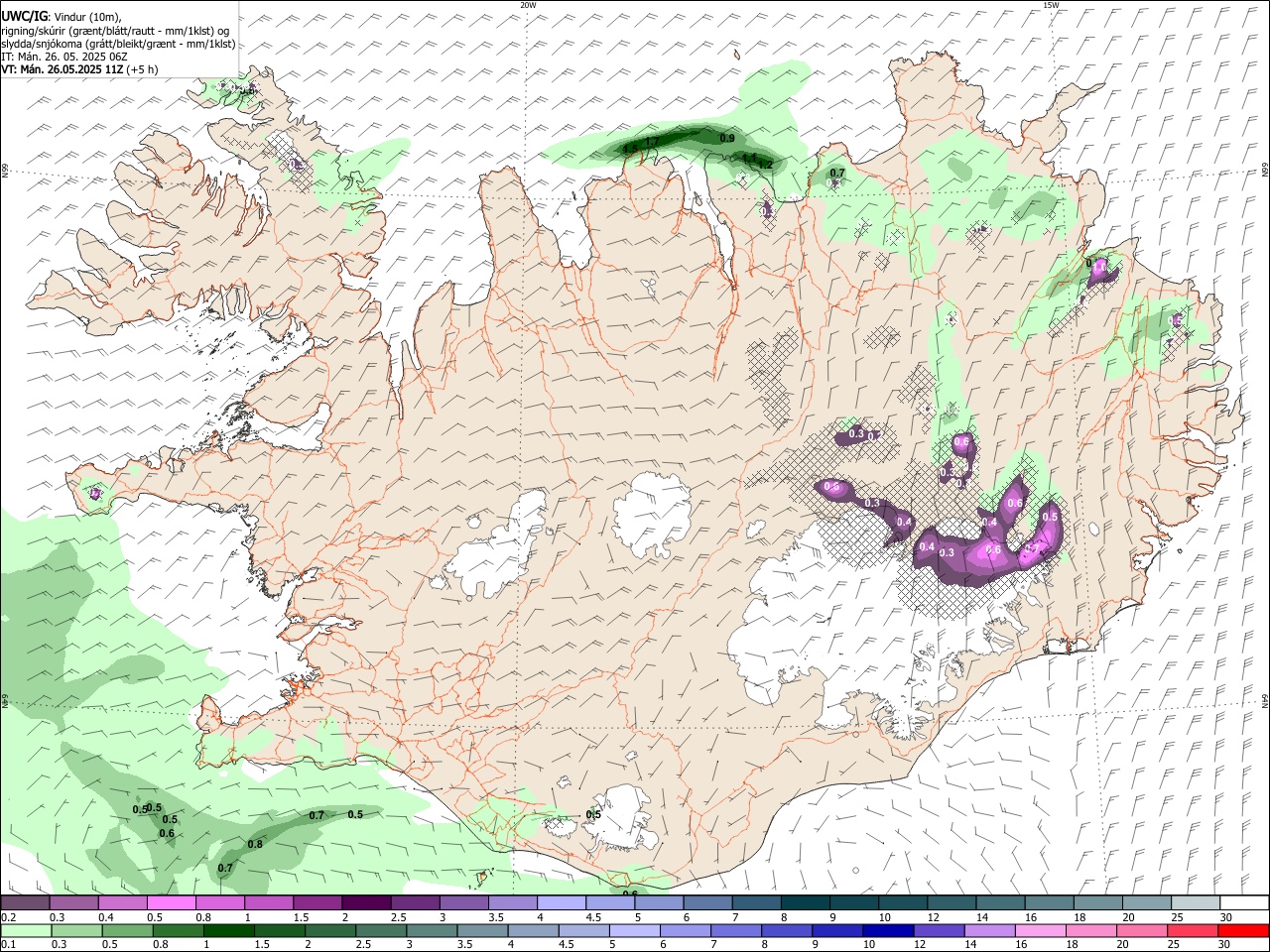The image size is (1270, 952).
Task: Click the '20W' longitude label
Action: coord(528,5)
